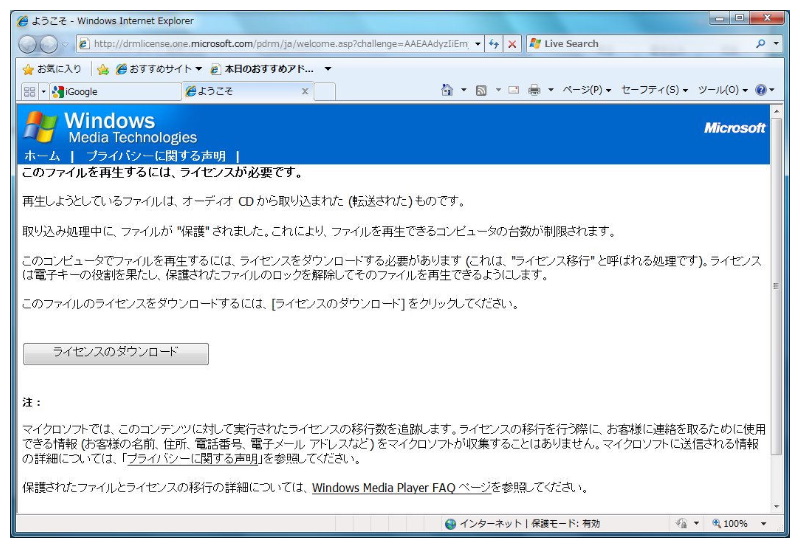800x548 pixels.
Task: Click the vertical page scrollbar thumb
Action: [x=777, y=286]
